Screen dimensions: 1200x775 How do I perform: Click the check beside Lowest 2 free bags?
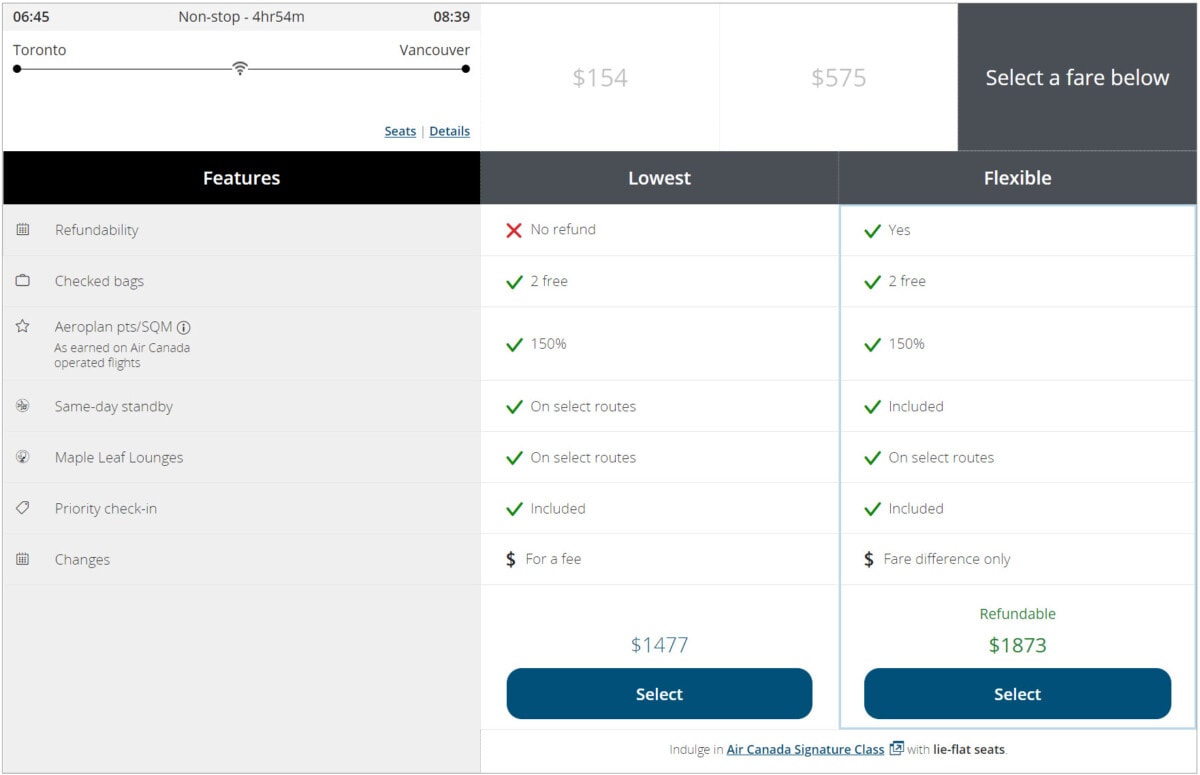[514, 282]
